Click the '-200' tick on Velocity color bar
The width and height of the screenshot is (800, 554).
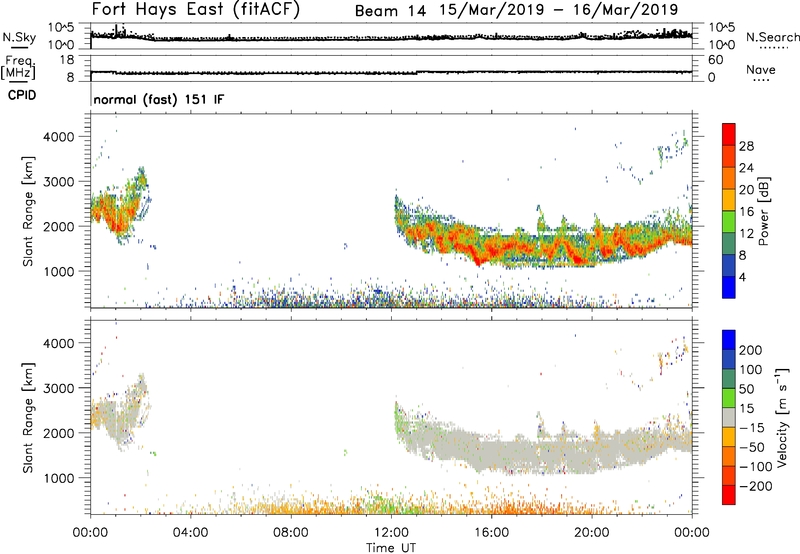click(x=756, y=486)
